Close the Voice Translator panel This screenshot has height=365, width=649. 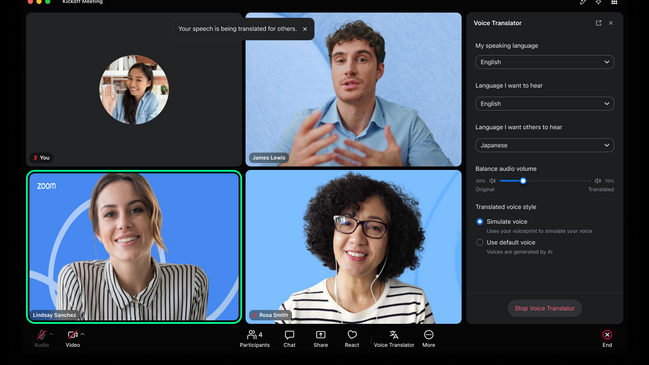pyautogui.click(x=611, y=23)
